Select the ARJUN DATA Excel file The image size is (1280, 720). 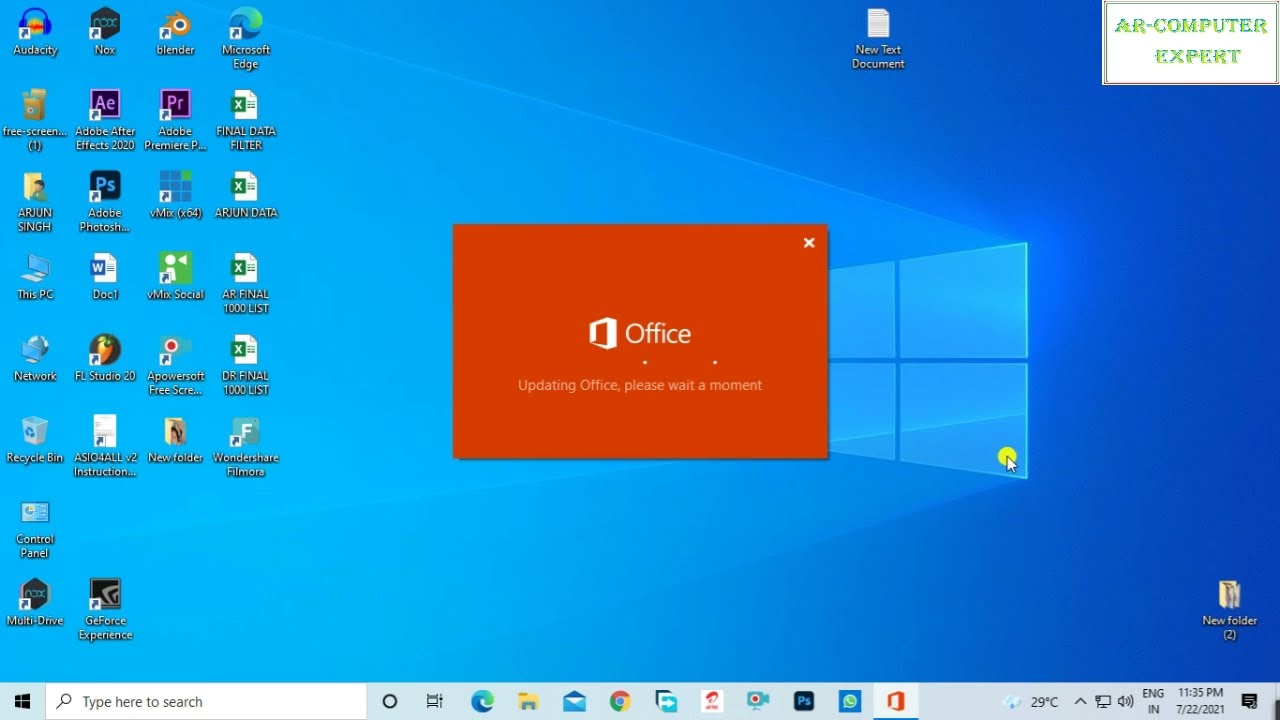tap(245, 195)
